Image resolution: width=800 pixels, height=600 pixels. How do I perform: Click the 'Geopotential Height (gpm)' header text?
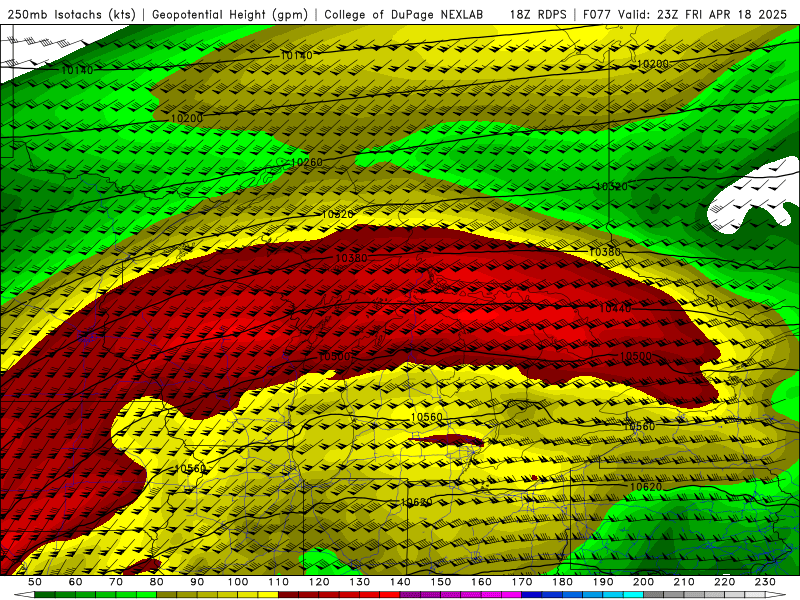(230, 15)
